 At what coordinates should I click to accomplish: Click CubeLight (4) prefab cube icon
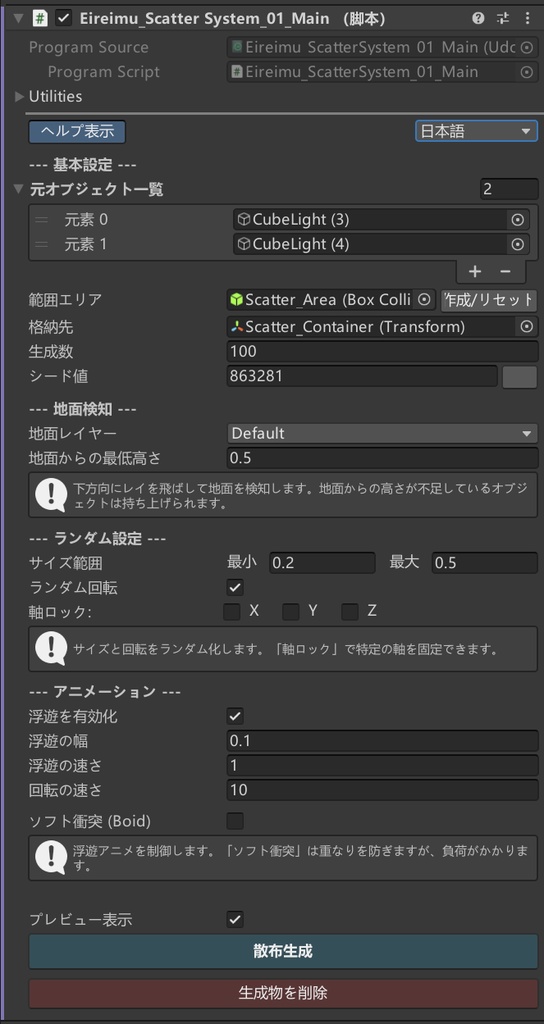[x=244, y=244]
